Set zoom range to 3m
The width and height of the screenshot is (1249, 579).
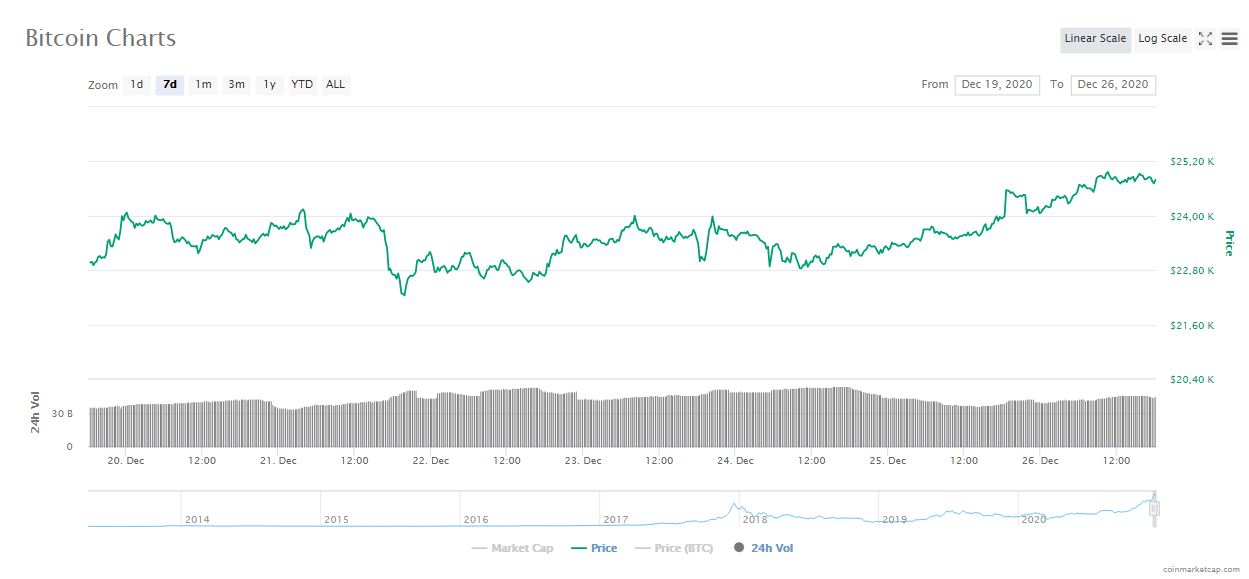coord(236,85)
